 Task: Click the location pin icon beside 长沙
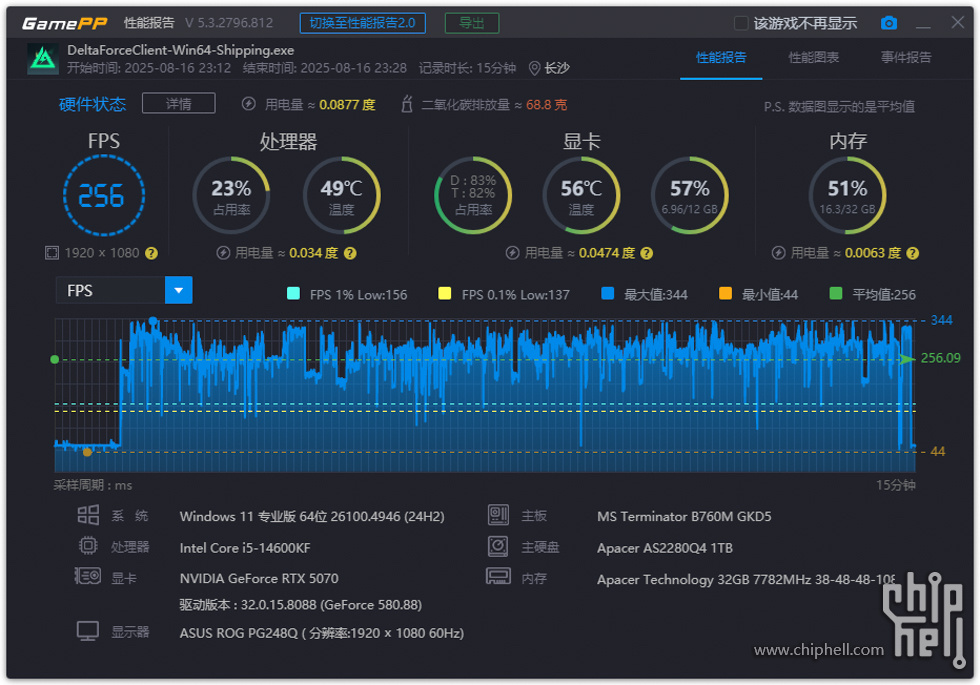click(x=534, y=68)
